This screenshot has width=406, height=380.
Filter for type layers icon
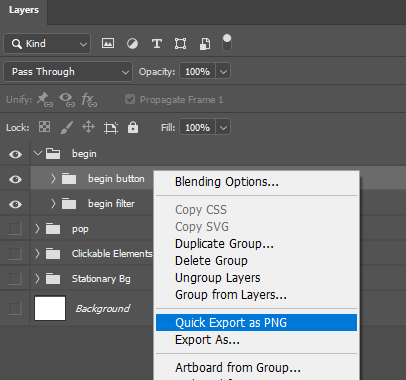tap(157, 43)
